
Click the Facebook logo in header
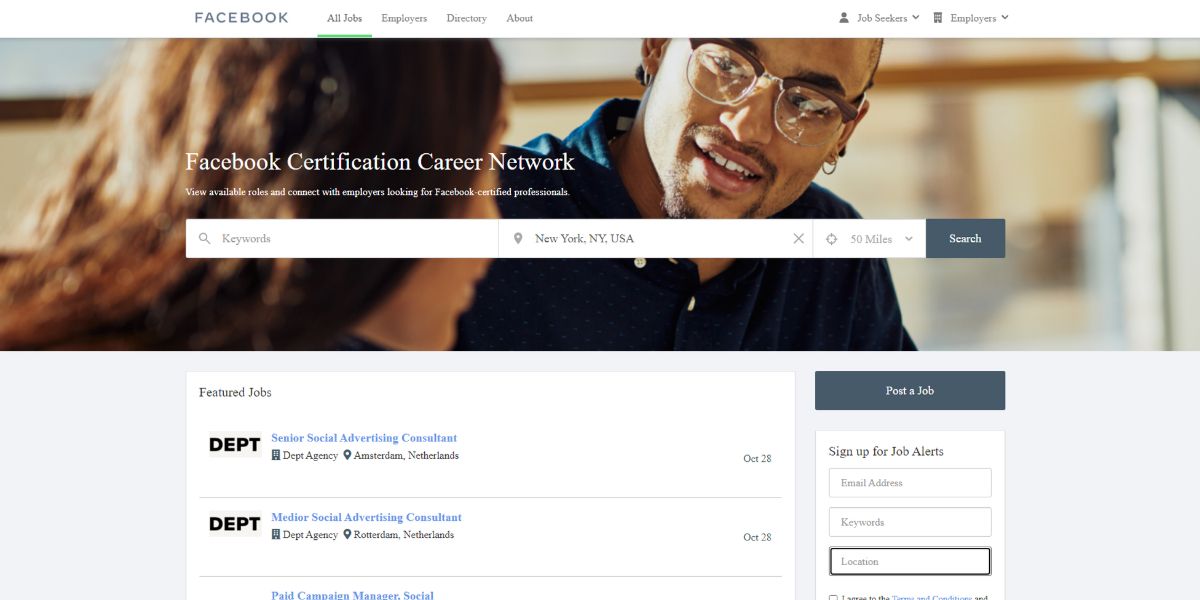pos(241,18)
